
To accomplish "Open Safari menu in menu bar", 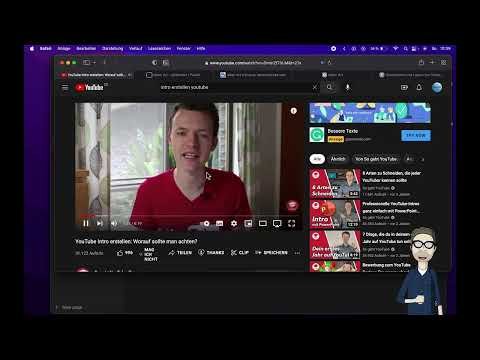I will point(46,49).
